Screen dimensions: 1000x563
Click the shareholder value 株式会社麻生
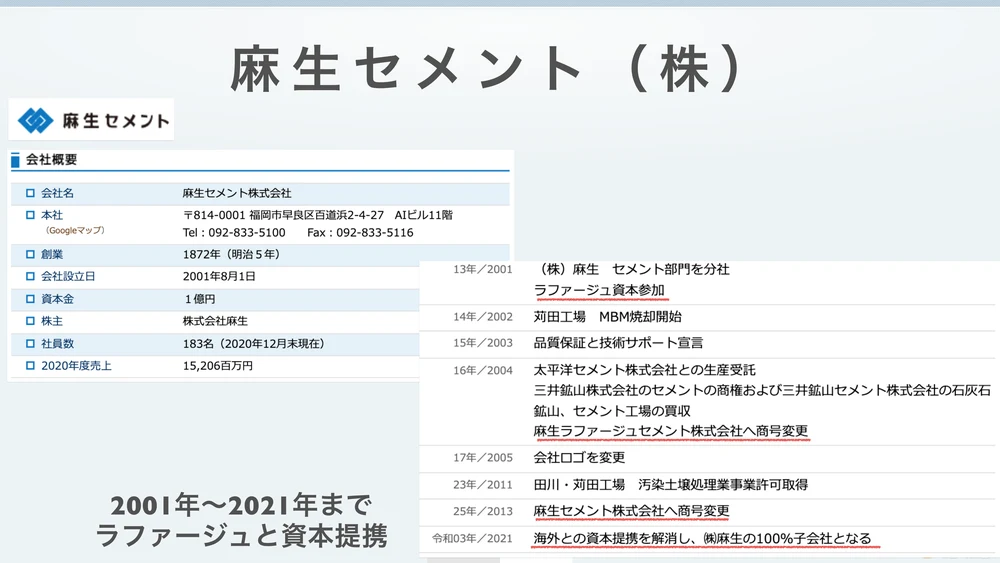coord(215,321)
